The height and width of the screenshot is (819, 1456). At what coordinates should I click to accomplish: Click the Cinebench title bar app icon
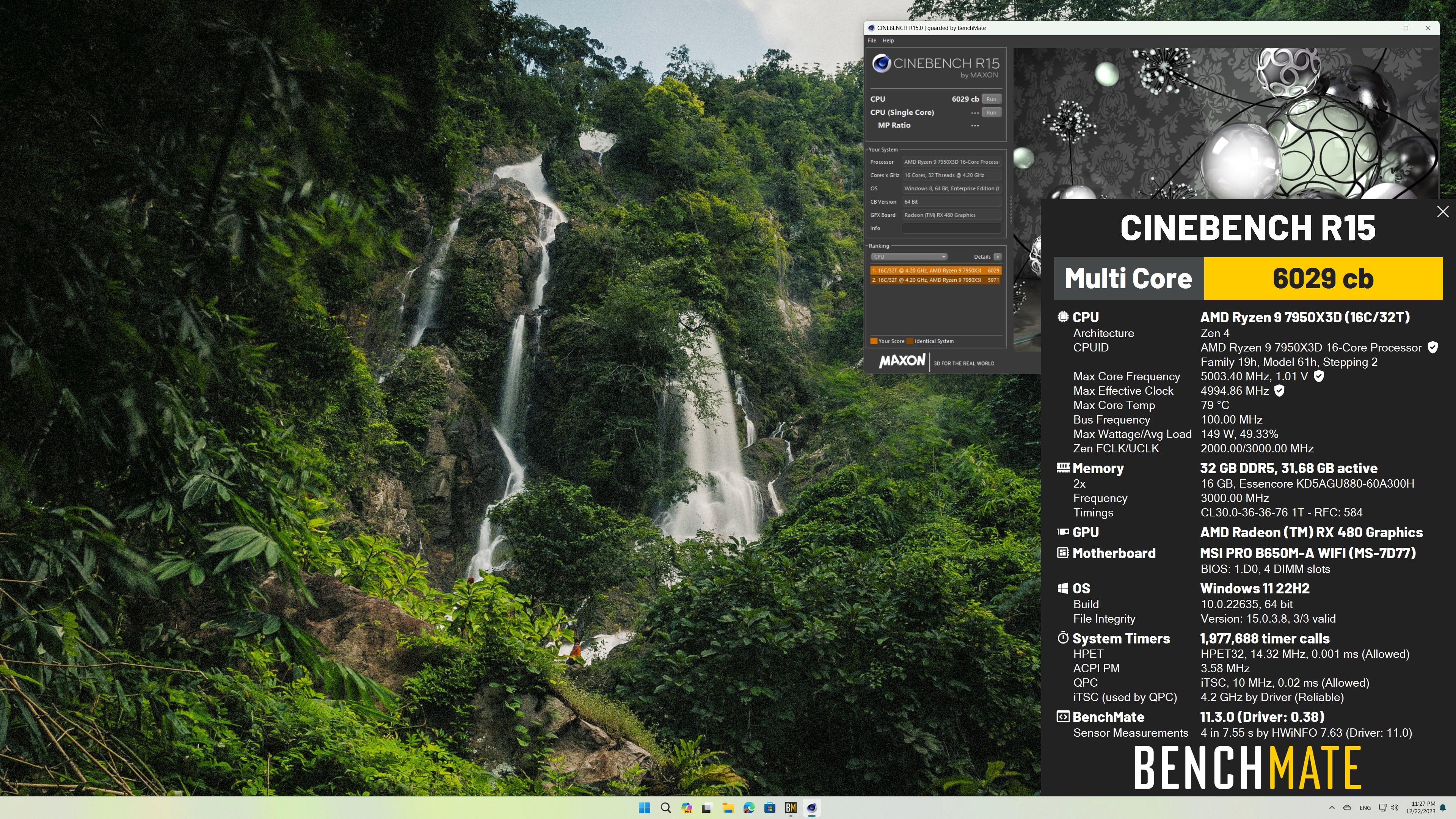[x=871, y=28]
